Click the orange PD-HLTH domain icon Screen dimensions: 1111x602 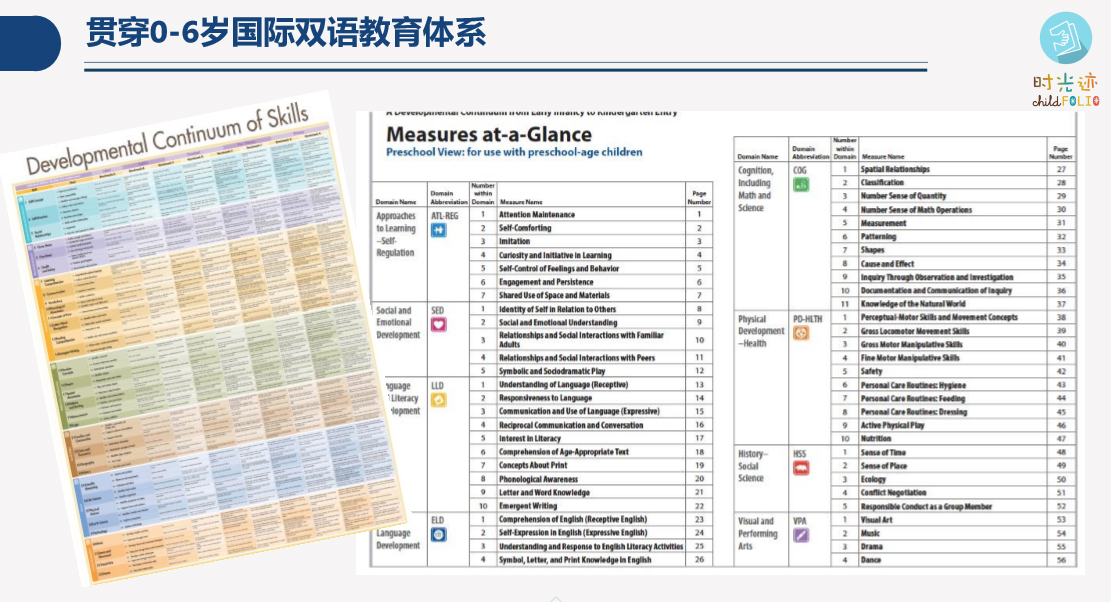pos(801,333)
